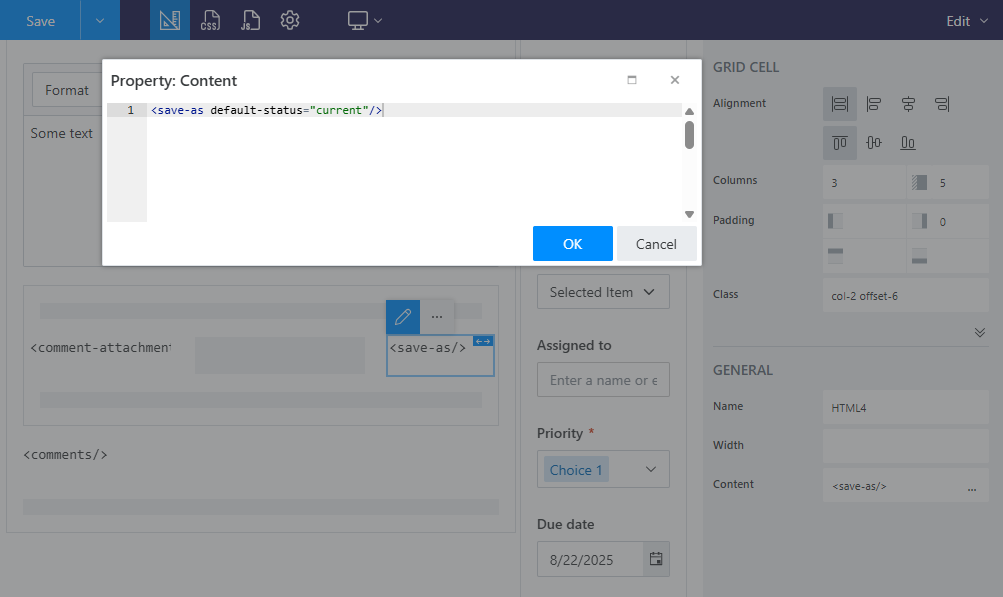Edit the Columns value 3 field
The height and width of the screenshot is (597, 1003).
click(864, 183)
